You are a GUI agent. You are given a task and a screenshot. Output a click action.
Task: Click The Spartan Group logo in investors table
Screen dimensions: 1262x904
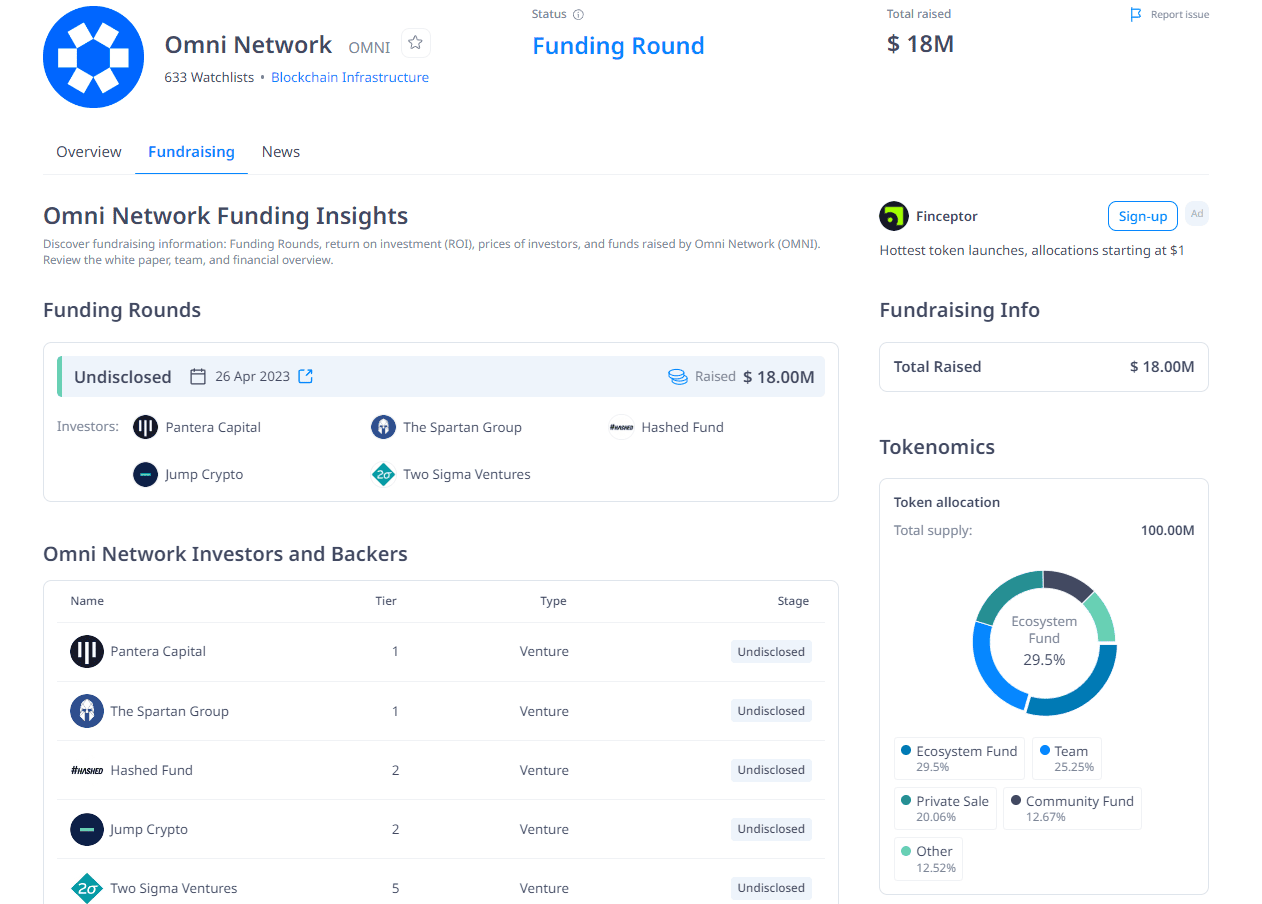(x=87, y=711)
